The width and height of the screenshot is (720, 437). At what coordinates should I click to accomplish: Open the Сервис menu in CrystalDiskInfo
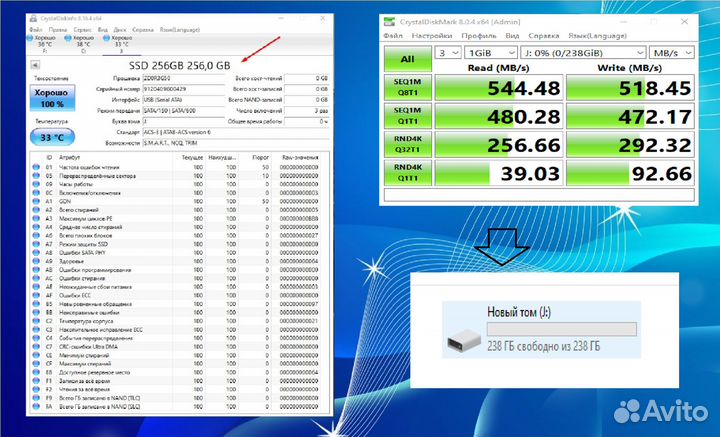click(x=83, y=29)
